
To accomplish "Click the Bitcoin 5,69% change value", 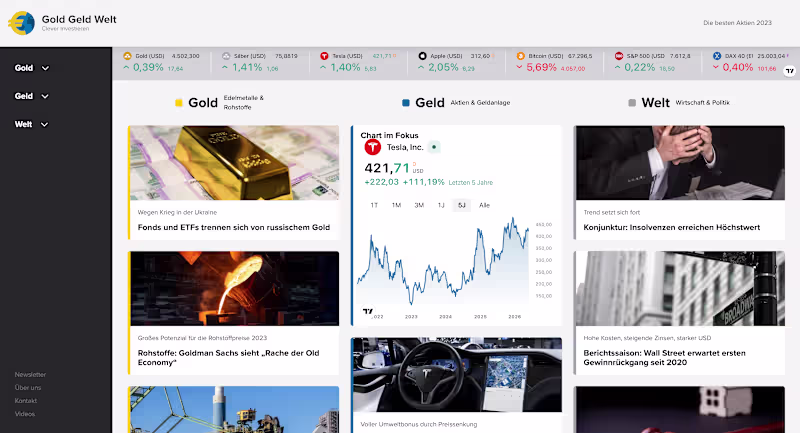I will 541,67.
